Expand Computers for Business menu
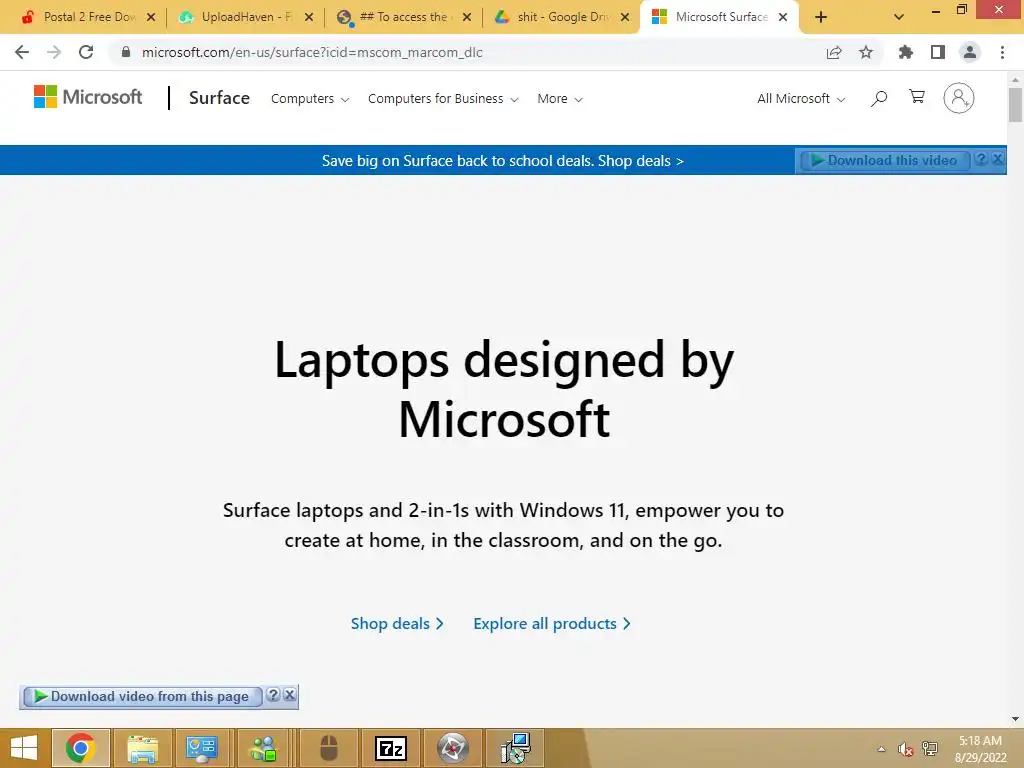This screenshot has width=1024, height=768. point(443,99)
